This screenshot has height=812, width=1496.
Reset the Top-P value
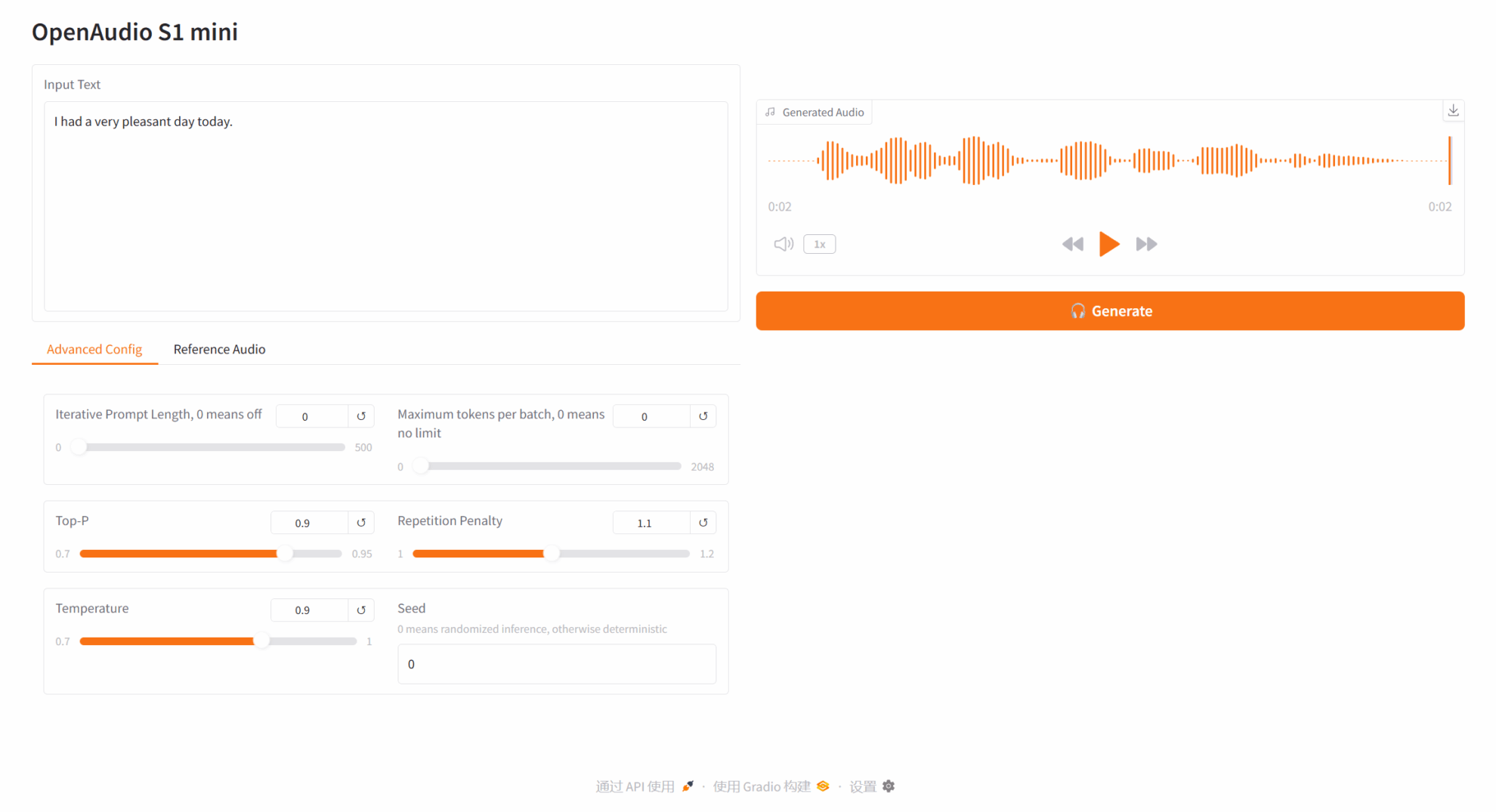[x=361, y=523]
